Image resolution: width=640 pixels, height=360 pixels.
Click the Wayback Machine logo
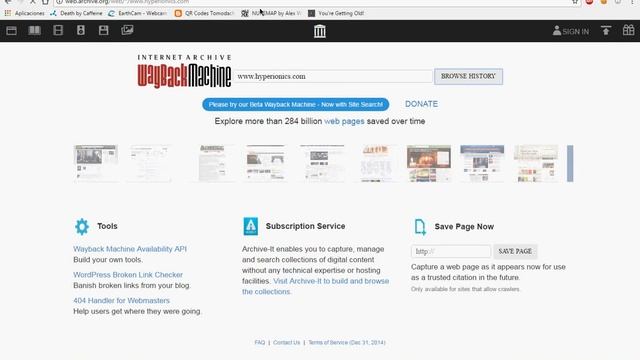[x=184, y=71]
